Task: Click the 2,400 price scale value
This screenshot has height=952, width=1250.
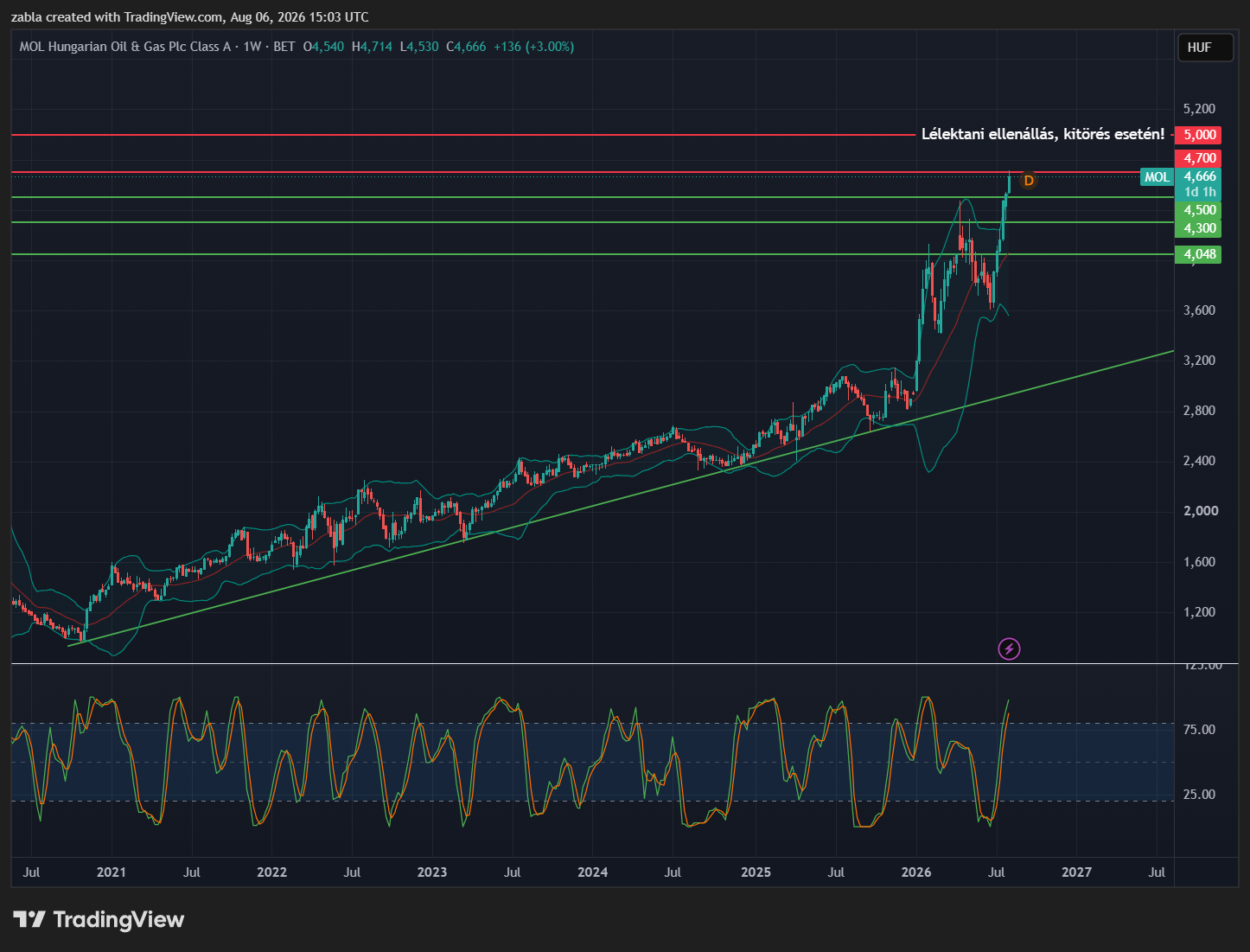Action: [1200, 461]
